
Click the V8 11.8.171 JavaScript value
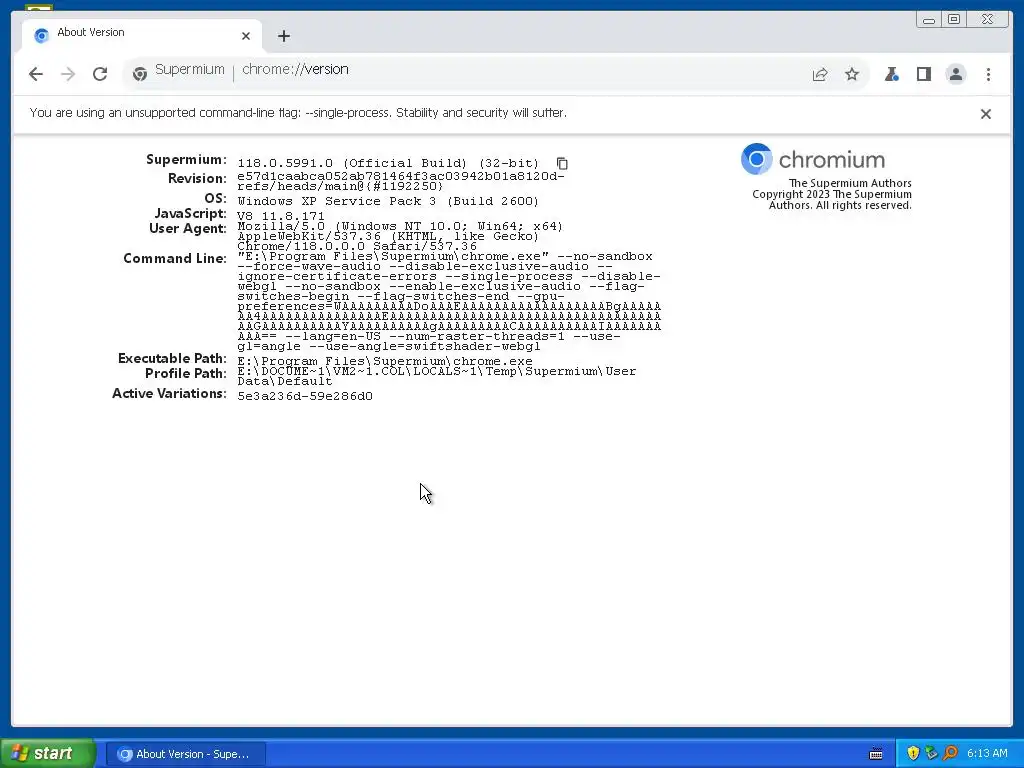(281, 216)
